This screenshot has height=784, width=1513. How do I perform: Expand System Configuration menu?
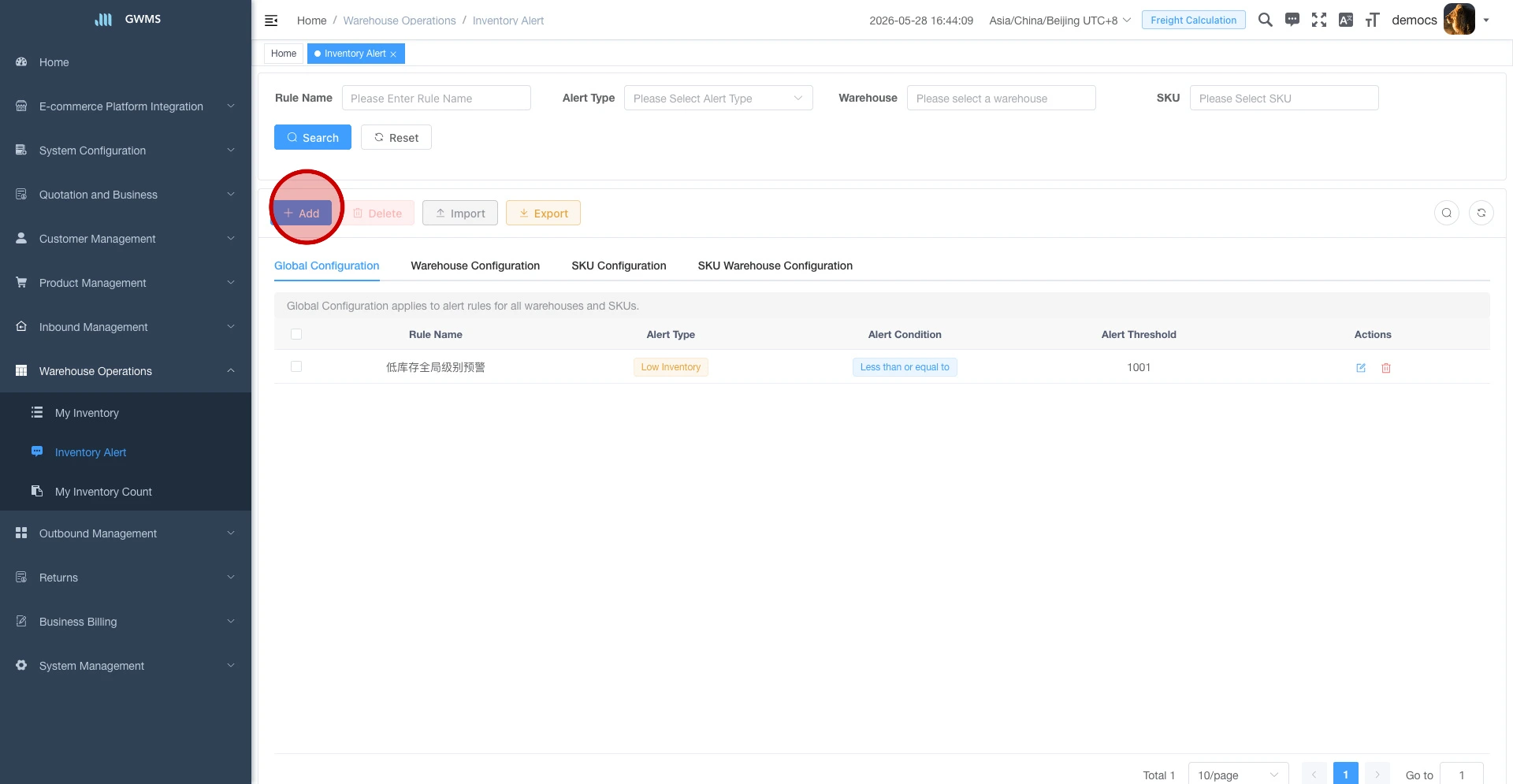[x=126, y=150]
